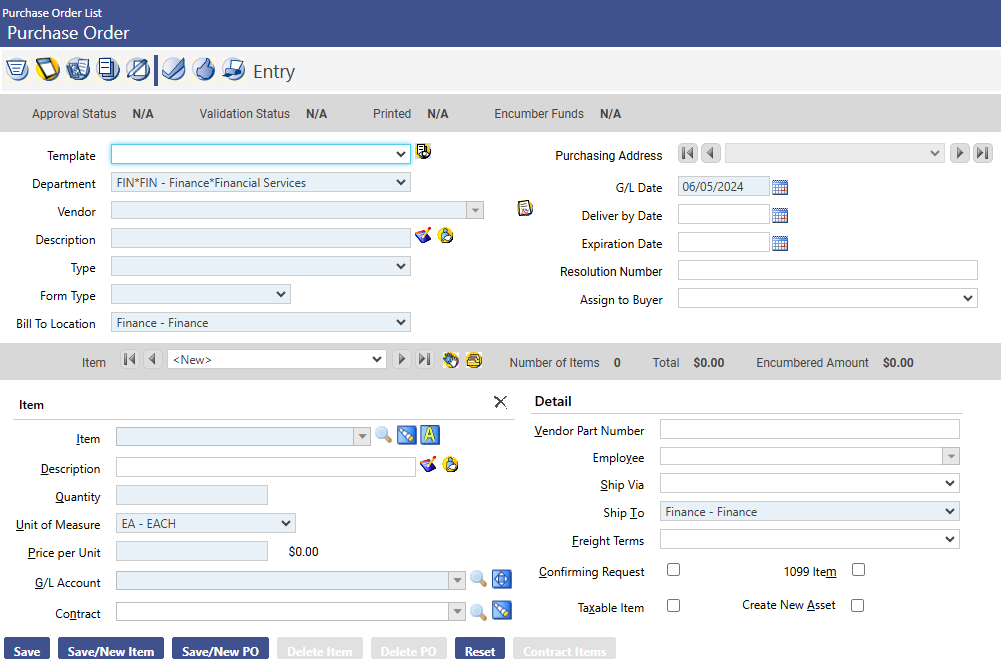Click the Reset button

(x=480, y=650)
